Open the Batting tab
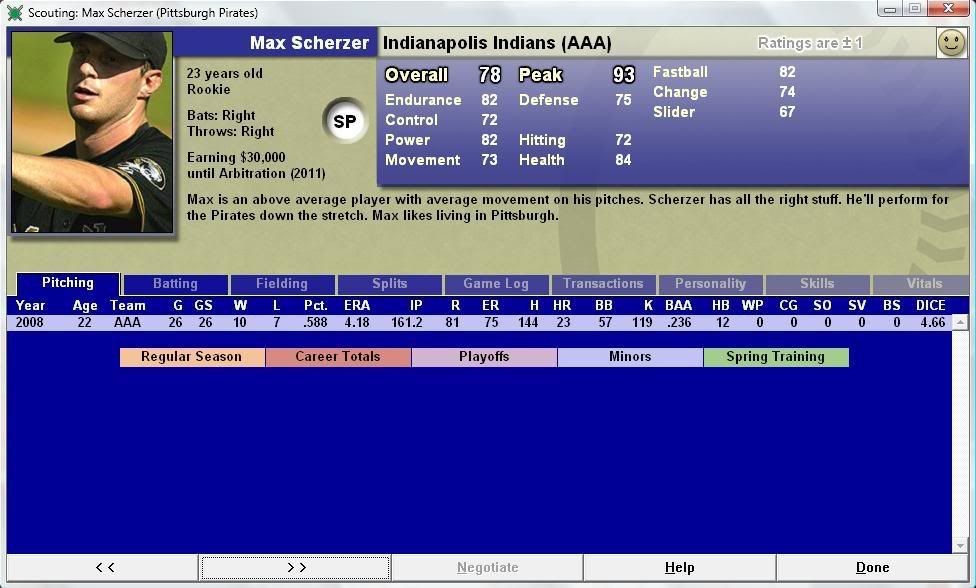 [175, 284]
